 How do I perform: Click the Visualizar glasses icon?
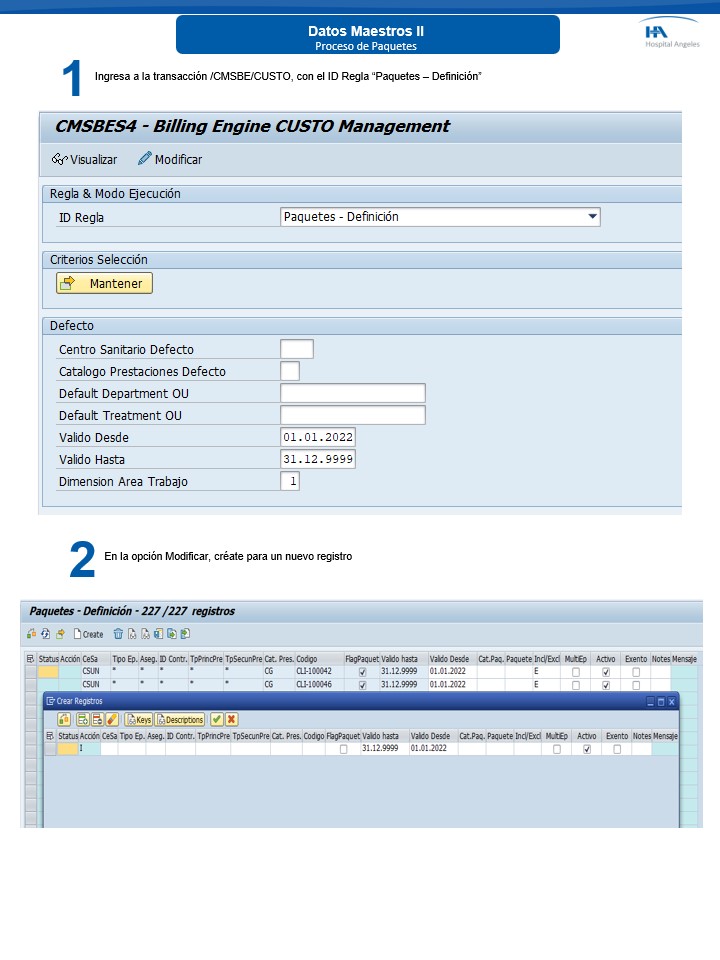coord(59,160)
